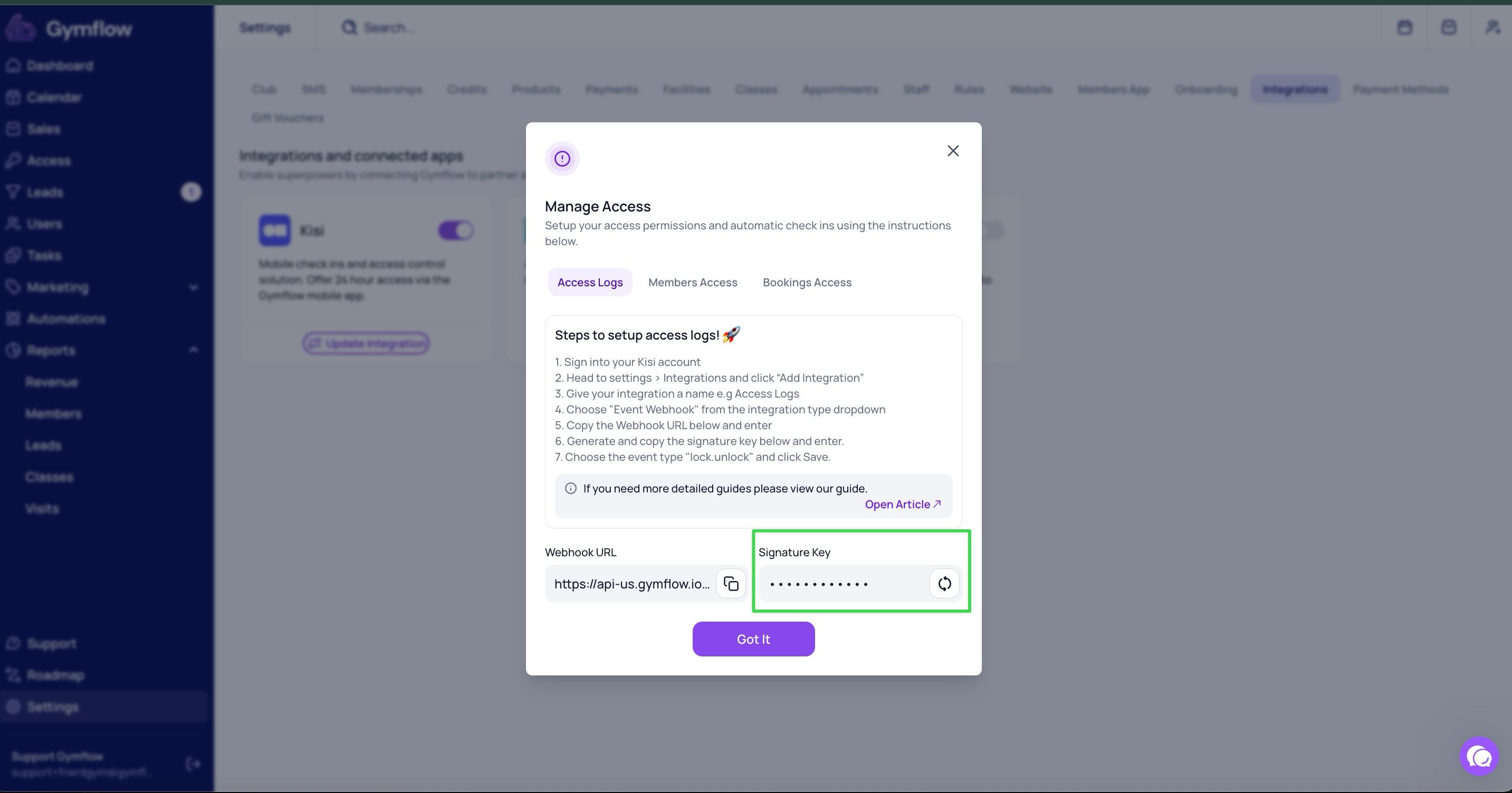Image resolution: width=1512 pixels, height=793 pixels.
Task: Click the Webhook URL text field
Action: [631, 584]
